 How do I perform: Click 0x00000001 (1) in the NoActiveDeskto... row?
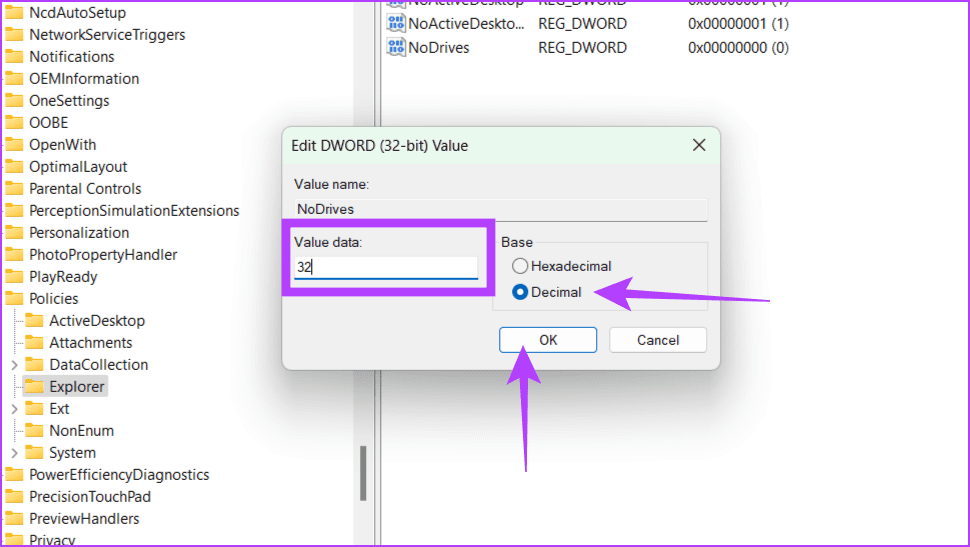(738, 24)
